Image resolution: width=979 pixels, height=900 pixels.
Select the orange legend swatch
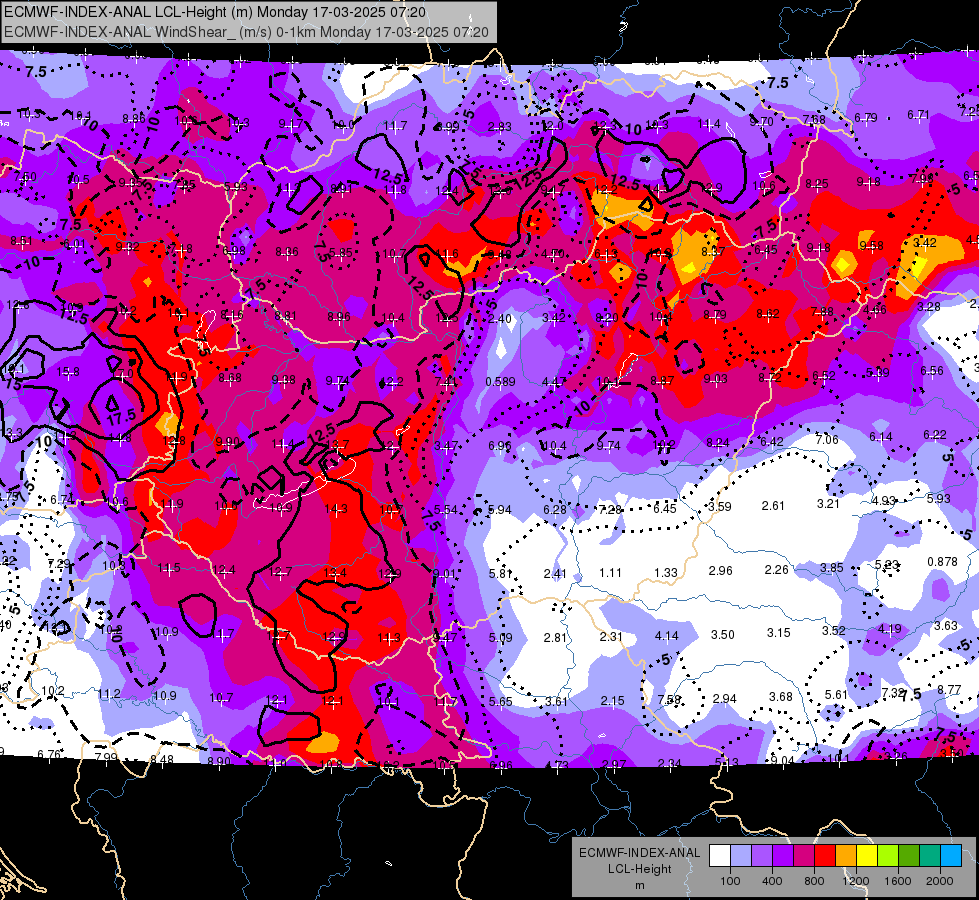pos(846,856)
